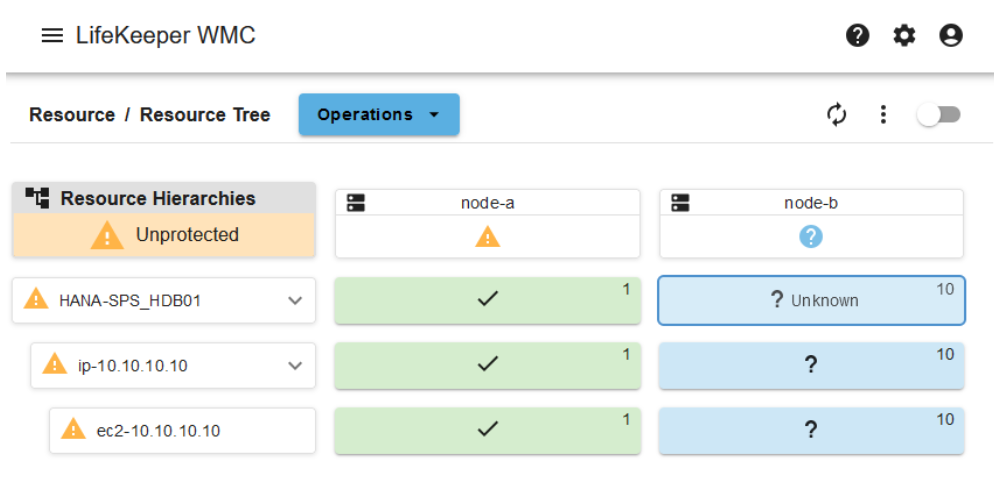The image size is (994, 502).
Task: Click the node-b unknown status icon
Action: [x=811, y=237]
